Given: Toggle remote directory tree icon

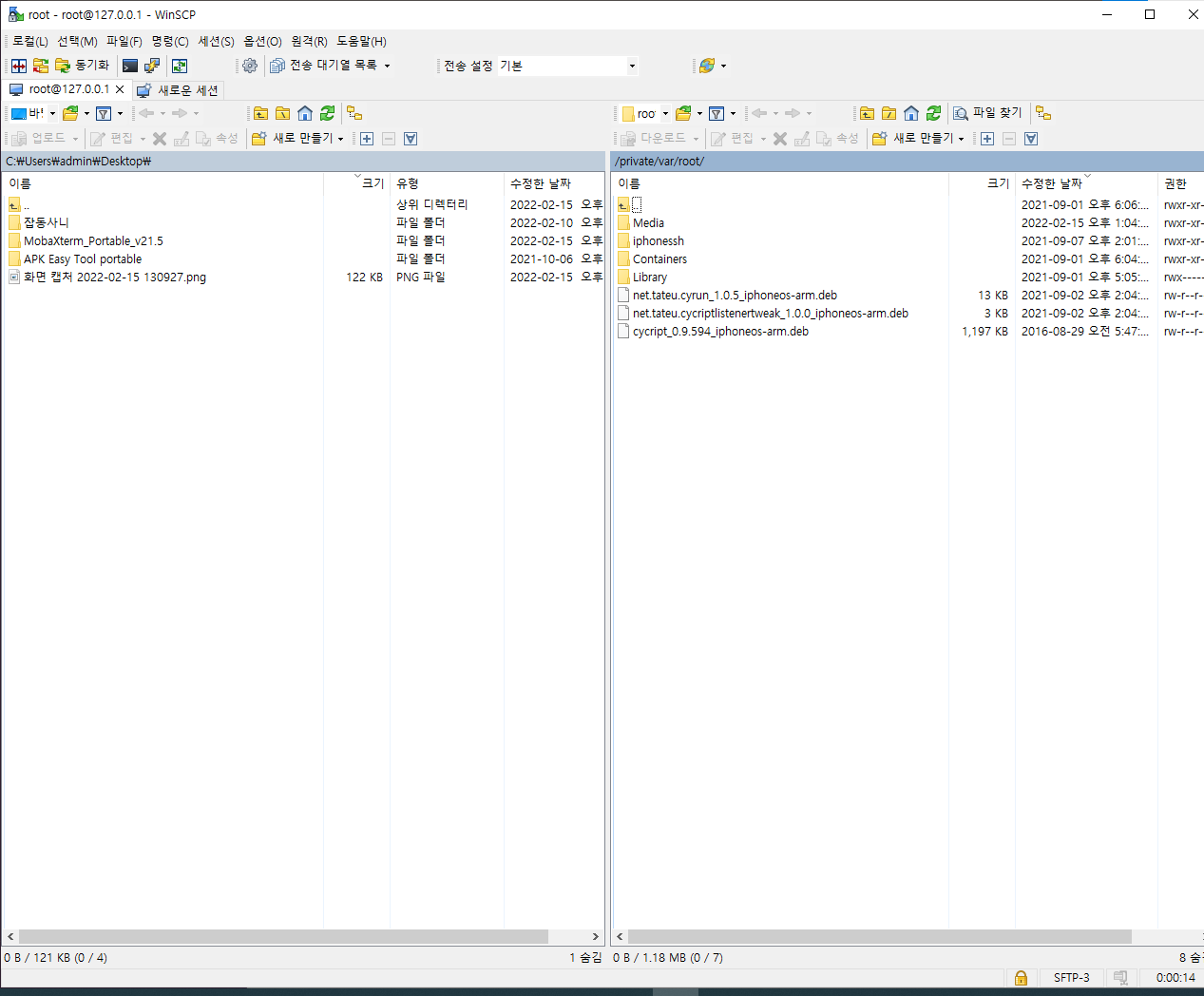Looking at the screenshot, I should click(x=1043, y=113).
